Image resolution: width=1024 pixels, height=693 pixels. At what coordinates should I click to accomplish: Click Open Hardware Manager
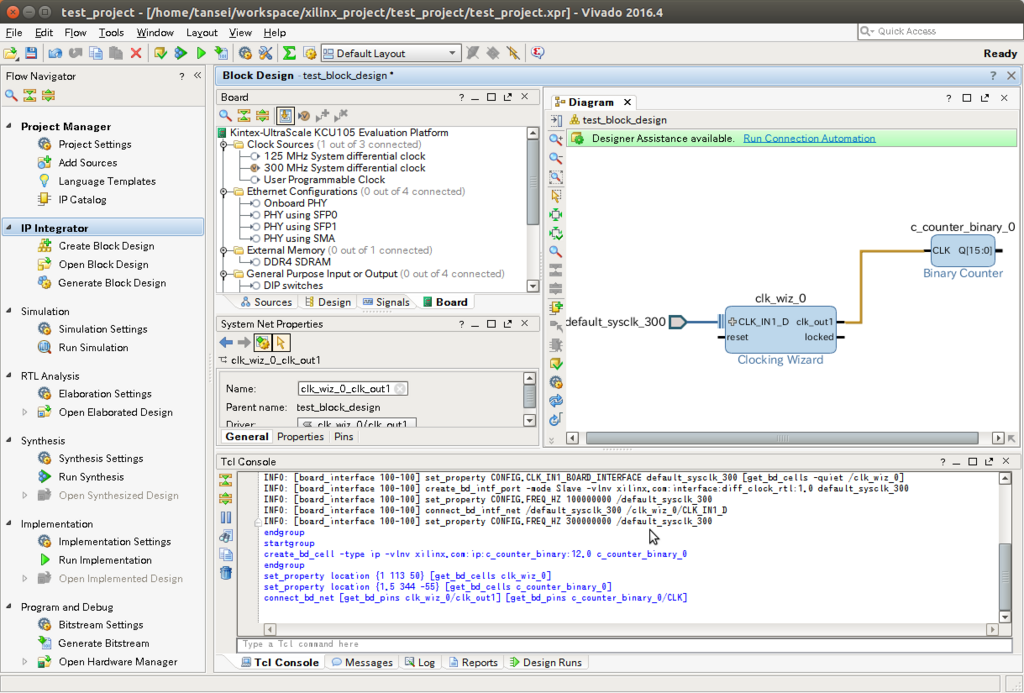(118, 662)
